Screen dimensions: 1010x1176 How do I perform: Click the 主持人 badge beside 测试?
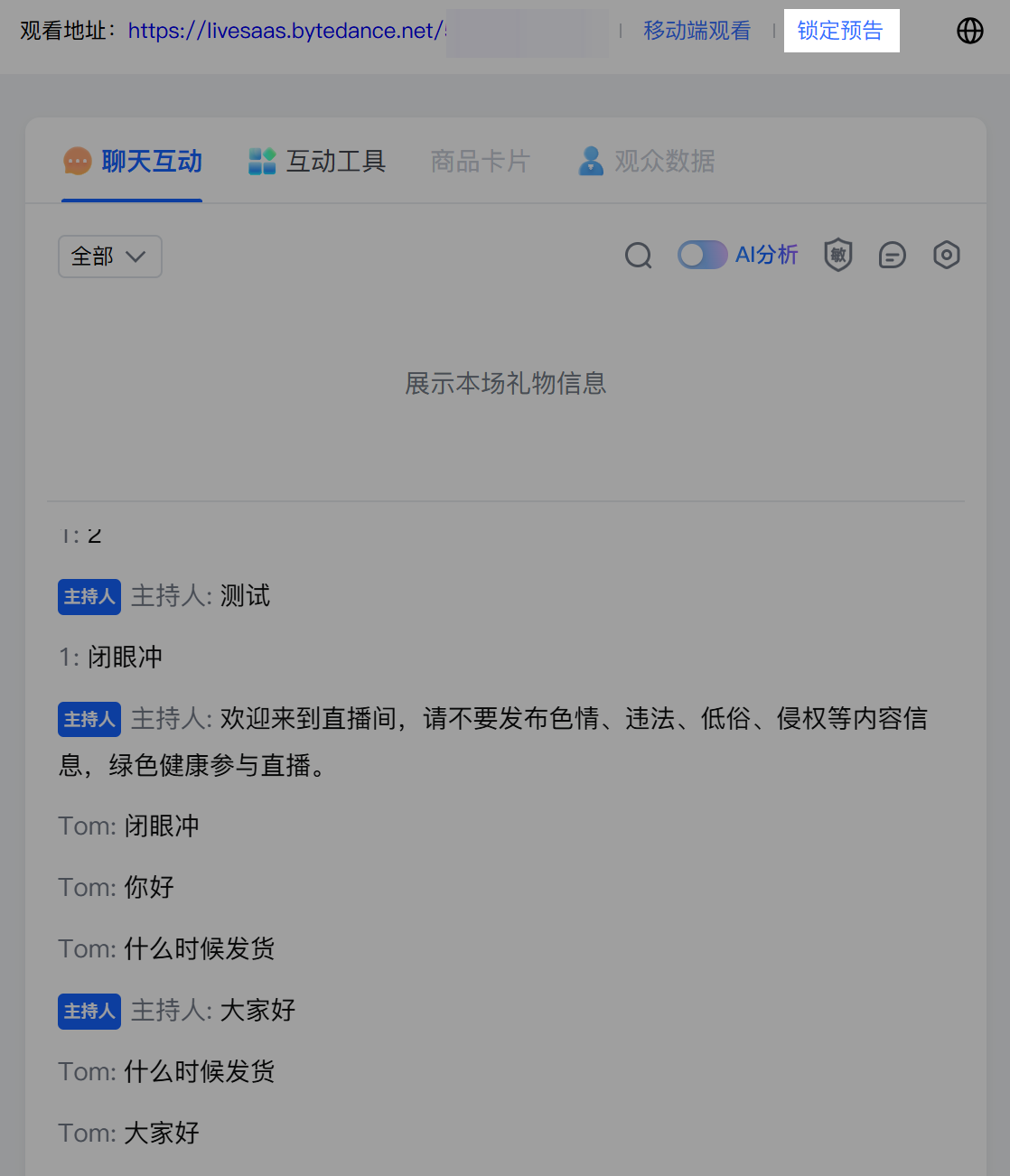[x=89, y=597]
